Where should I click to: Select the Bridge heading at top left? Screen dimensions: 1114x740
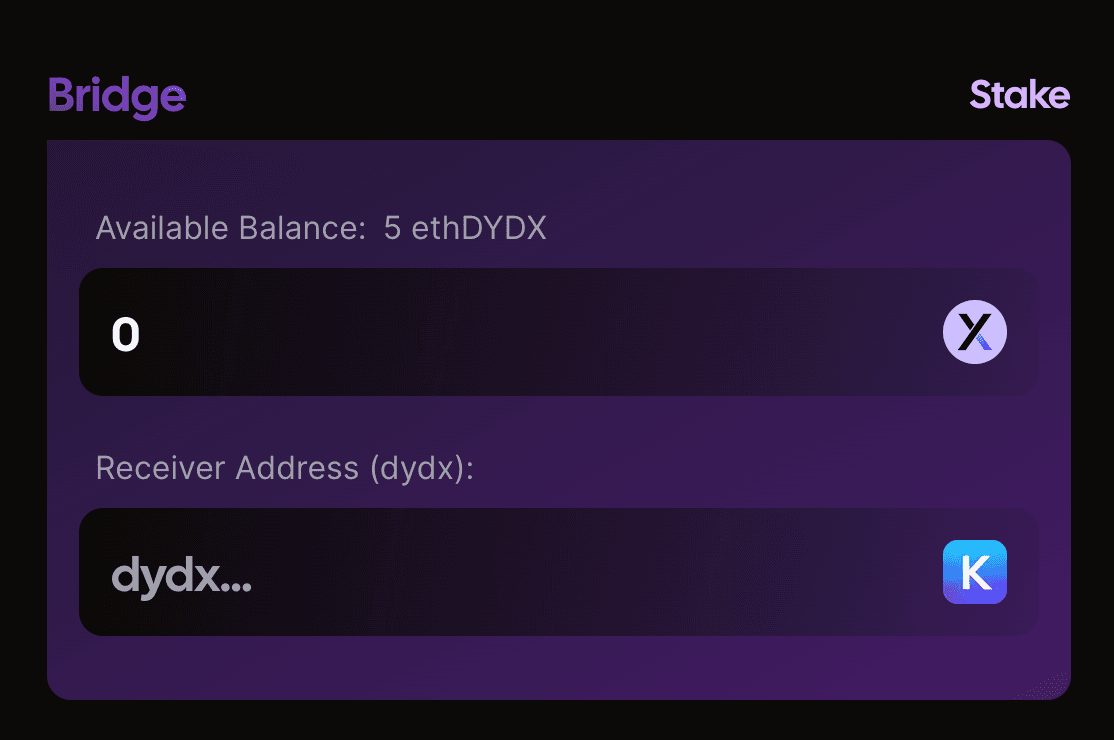[117, 96]
